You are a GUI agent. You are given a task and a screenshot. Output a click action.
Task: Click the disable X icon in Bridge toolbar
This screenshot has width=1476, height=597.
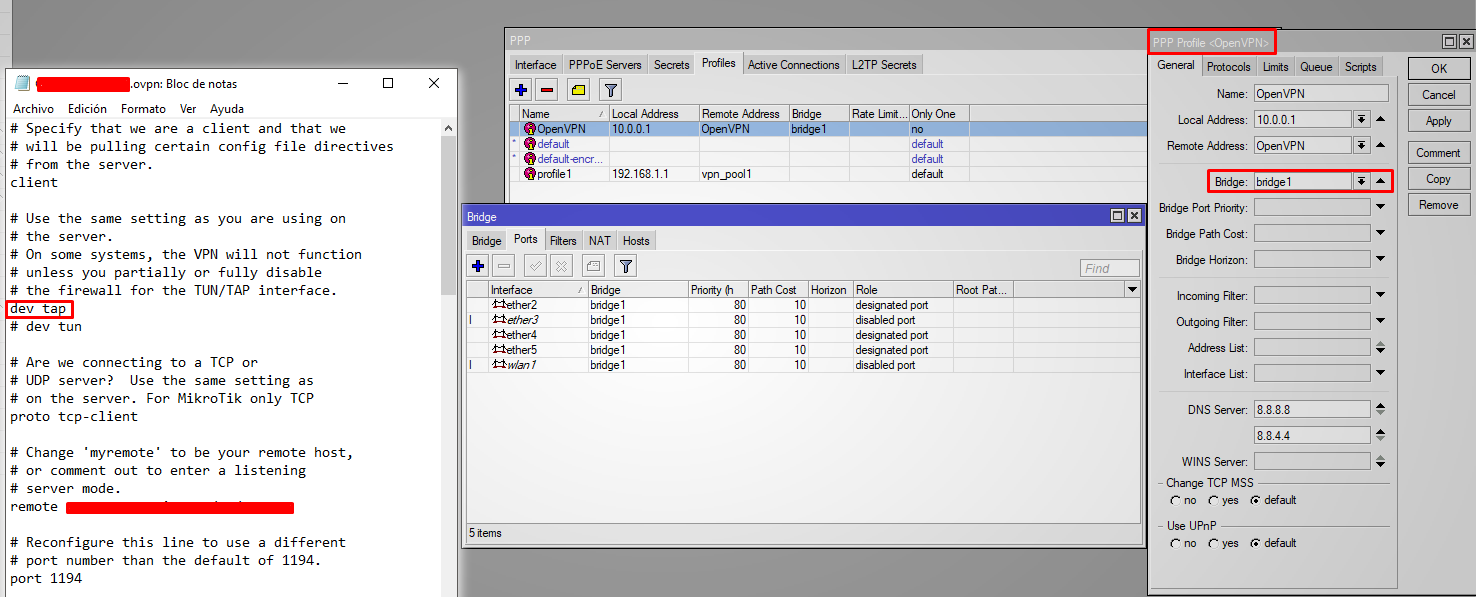(x=561, y=266)
